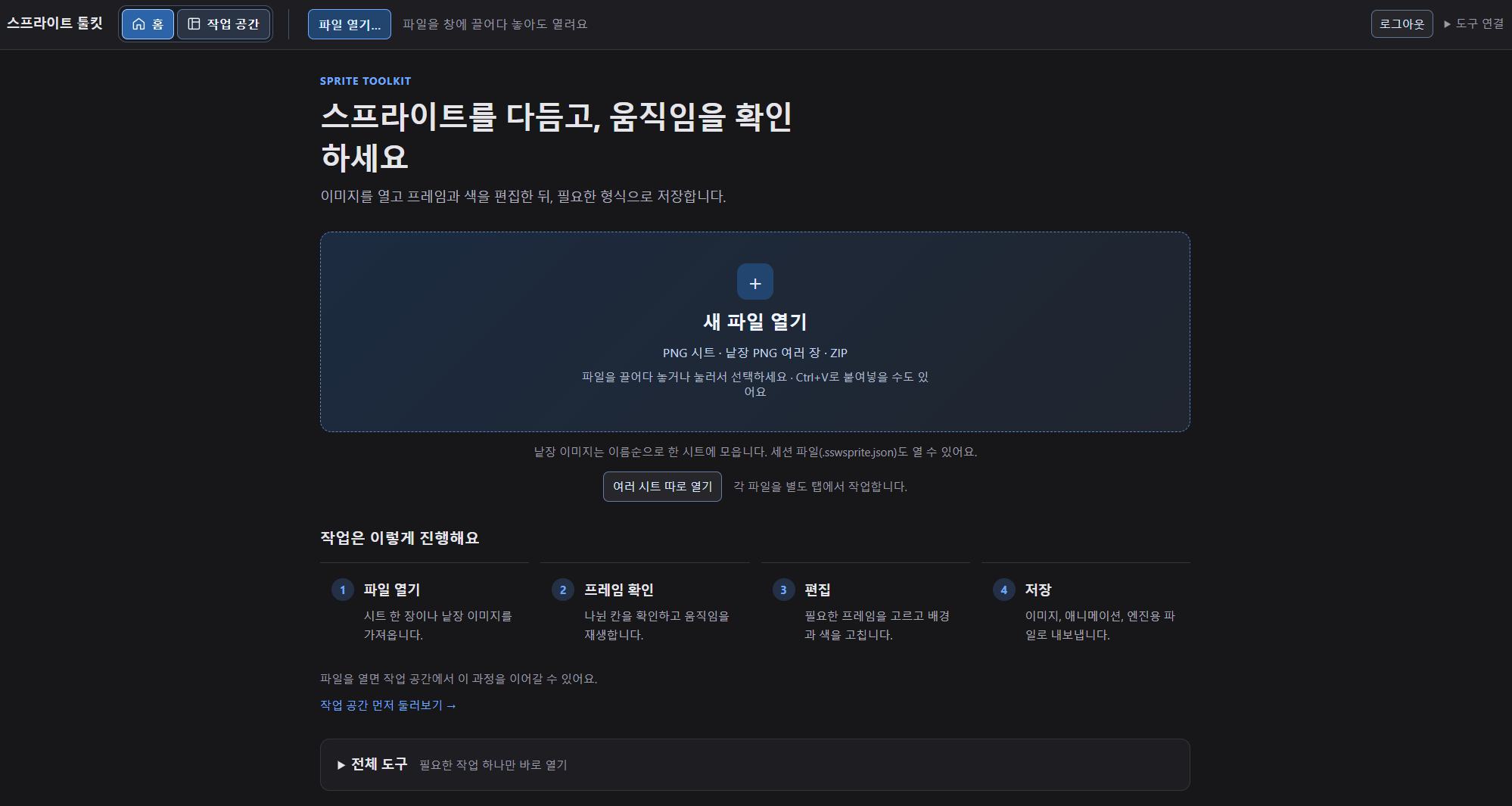This screenshot has width=1512, height=806.
Task: Click the 편집 step title
Action: click(817, 590)
